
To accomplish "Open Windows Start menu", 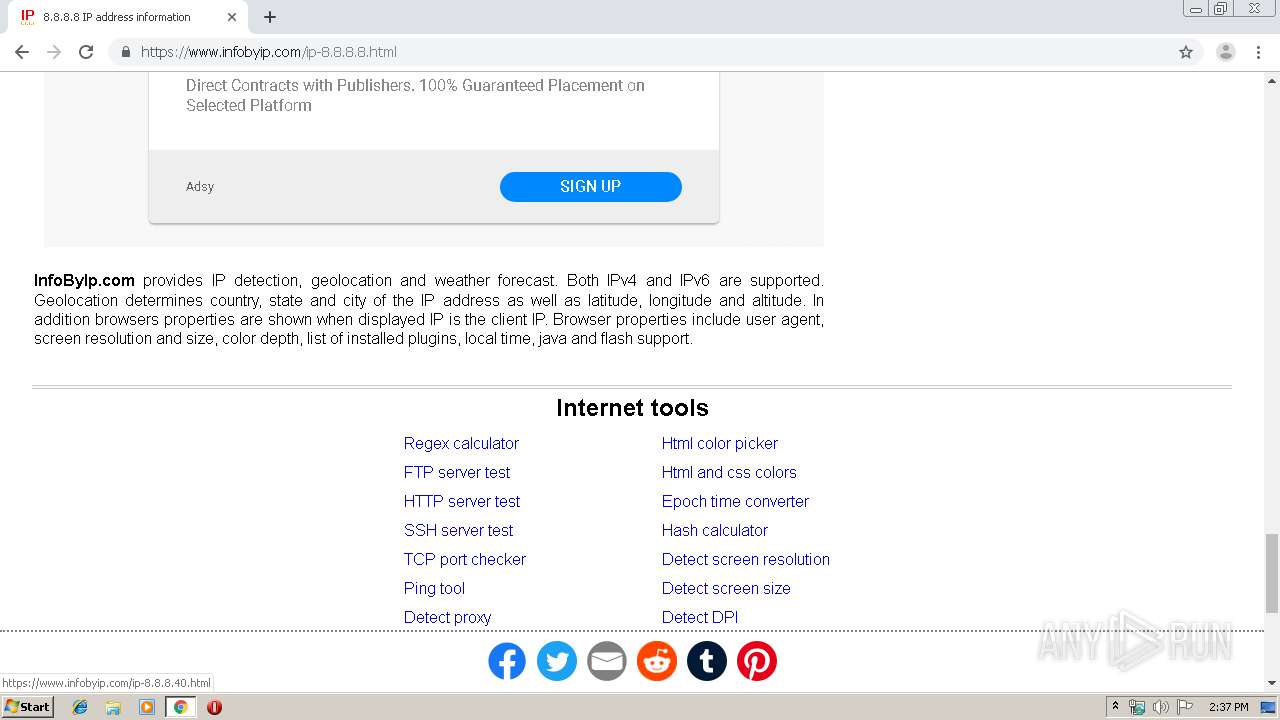I will (28, 707).
